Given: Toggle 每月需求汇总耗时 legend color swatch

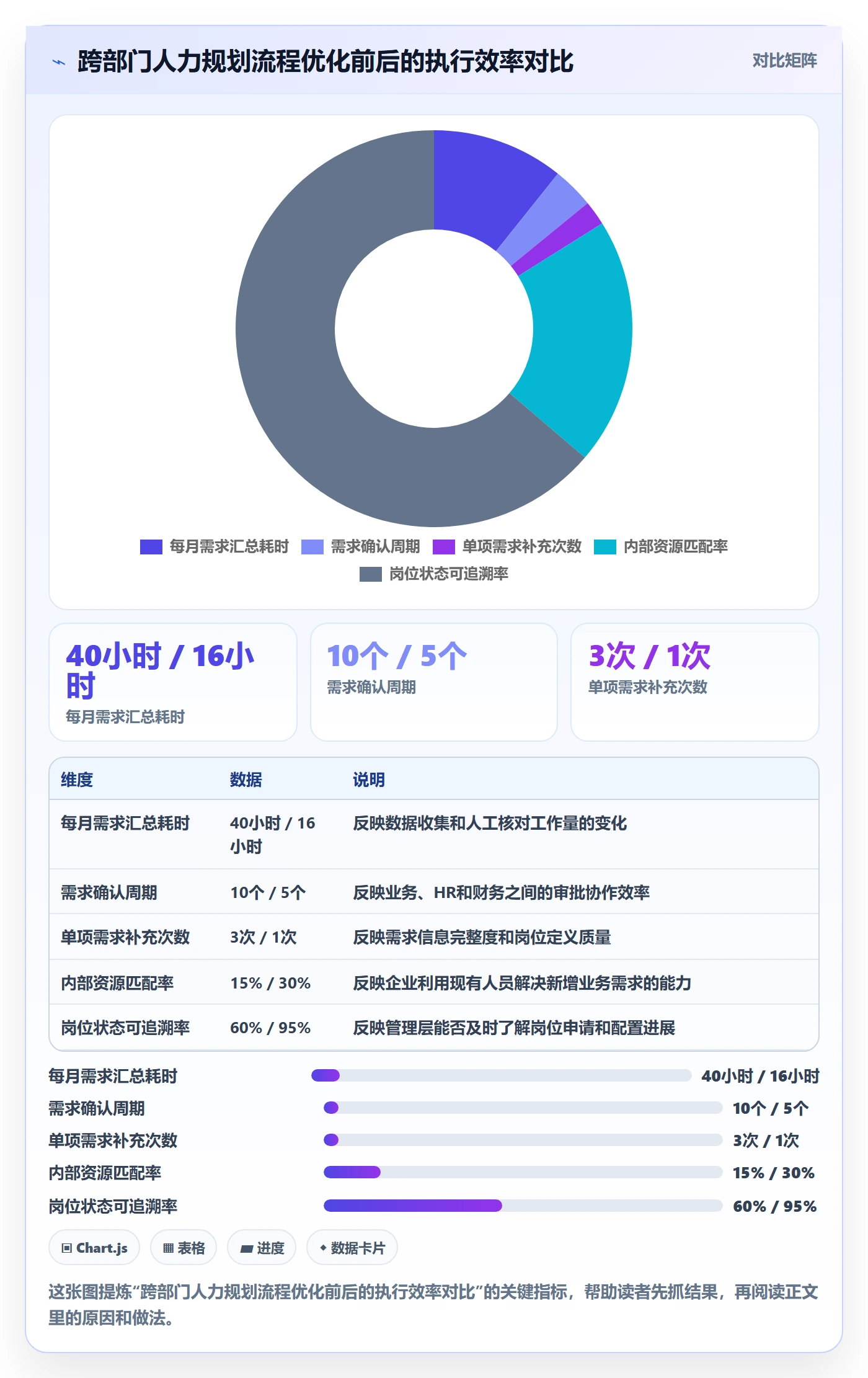Looking at the screenshot, I should (151, 546).
